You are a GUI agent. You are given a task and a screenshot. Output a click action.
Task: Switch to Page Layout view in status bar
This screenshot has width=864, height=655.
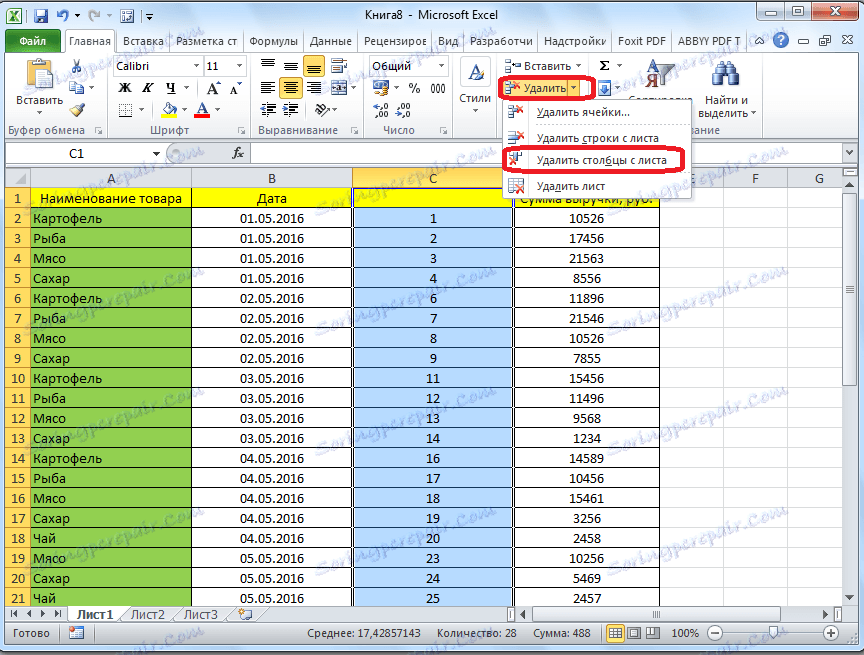click(634, 633)
